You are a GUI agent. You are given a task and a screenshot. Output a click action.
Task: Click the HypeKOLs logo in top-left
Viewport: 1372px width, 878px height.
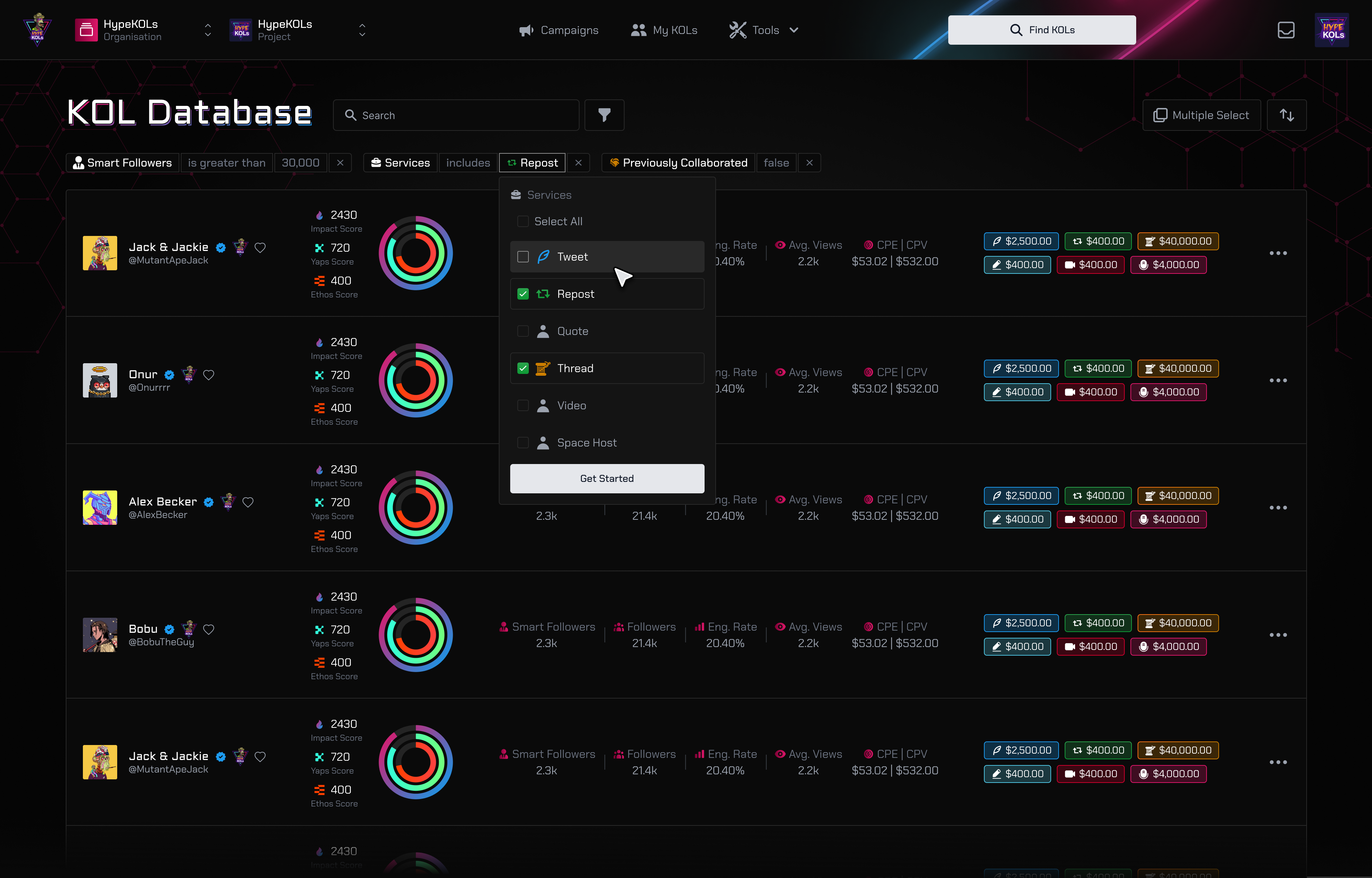coord(37,30)
